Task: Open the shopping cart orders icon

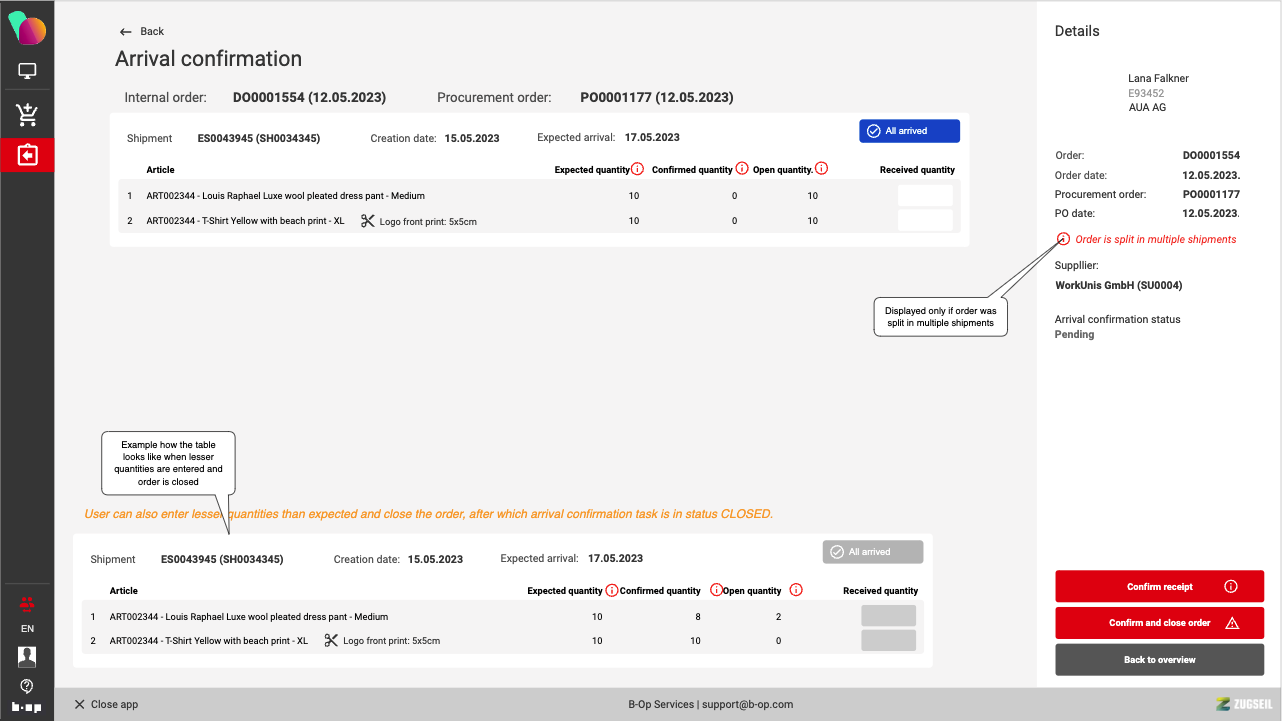Action: coord(27,115)
